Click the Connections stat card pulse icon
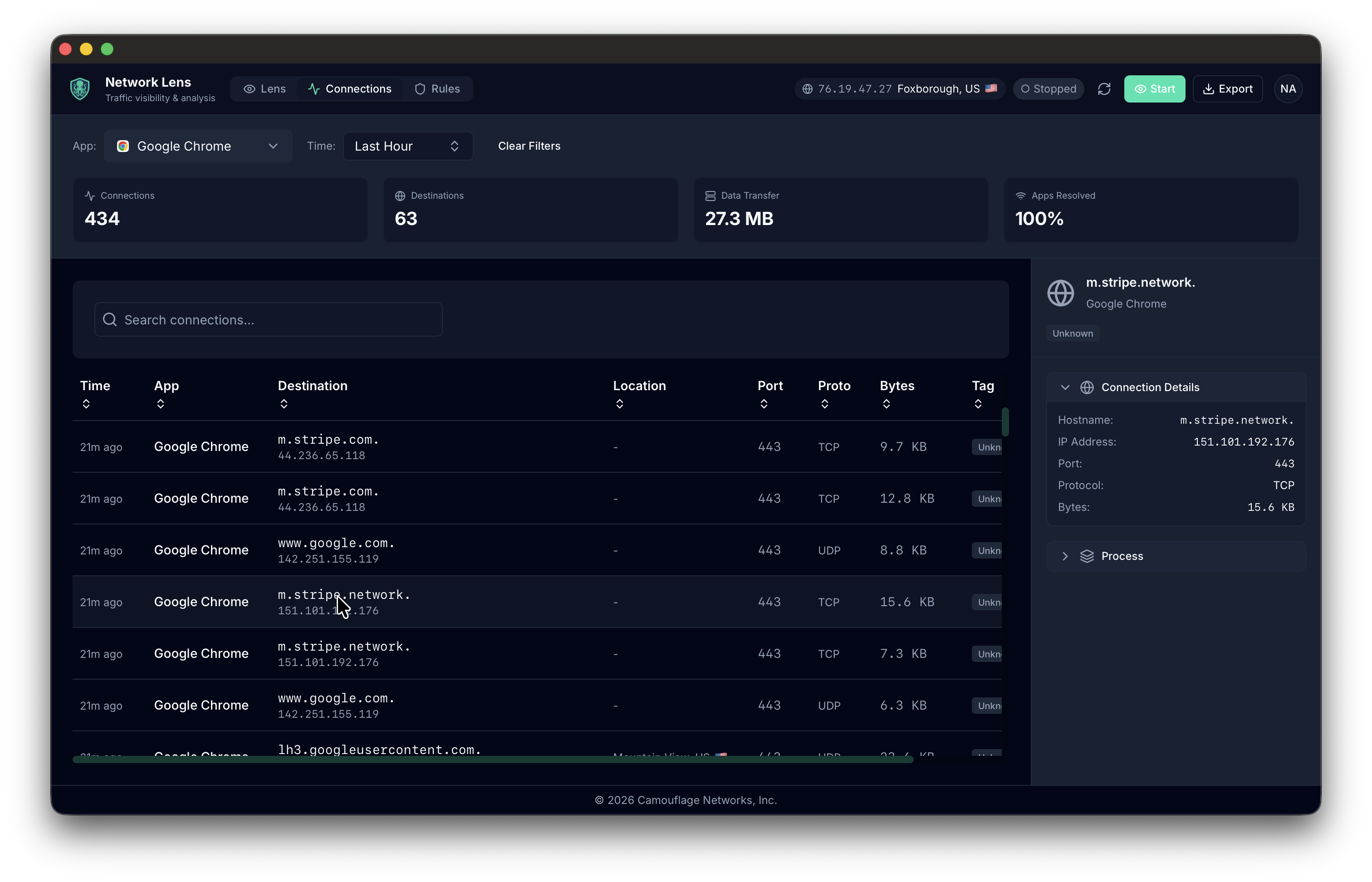 90,196
